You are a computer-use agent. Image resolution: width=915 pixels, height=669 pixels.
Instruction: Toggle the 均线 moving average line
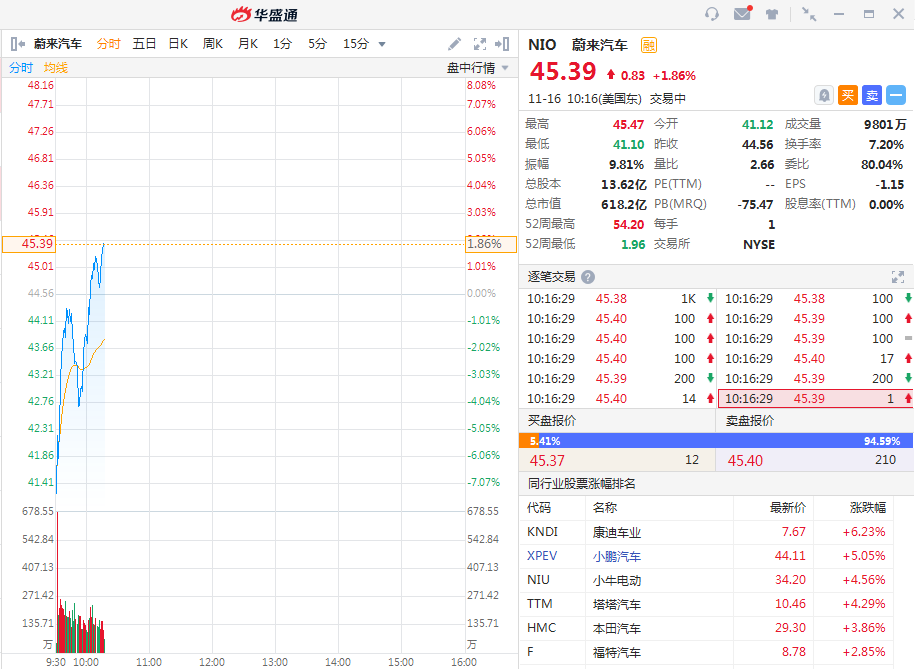point(56,68)
